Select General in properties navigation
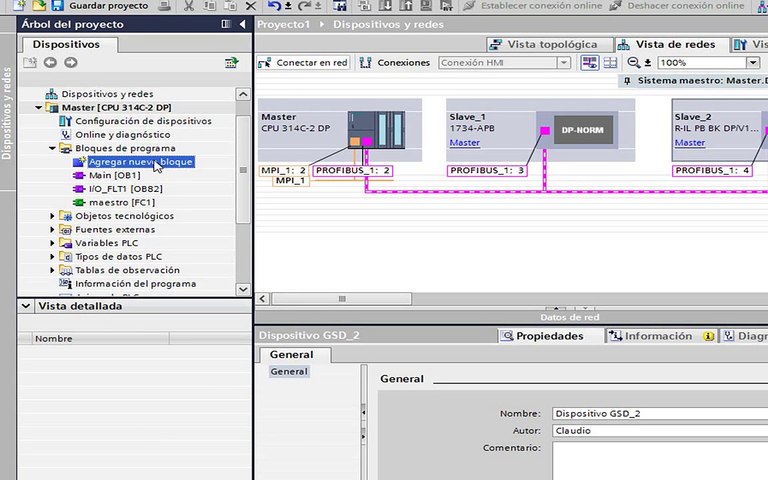768x480 pixels. (x=289, y=371)
